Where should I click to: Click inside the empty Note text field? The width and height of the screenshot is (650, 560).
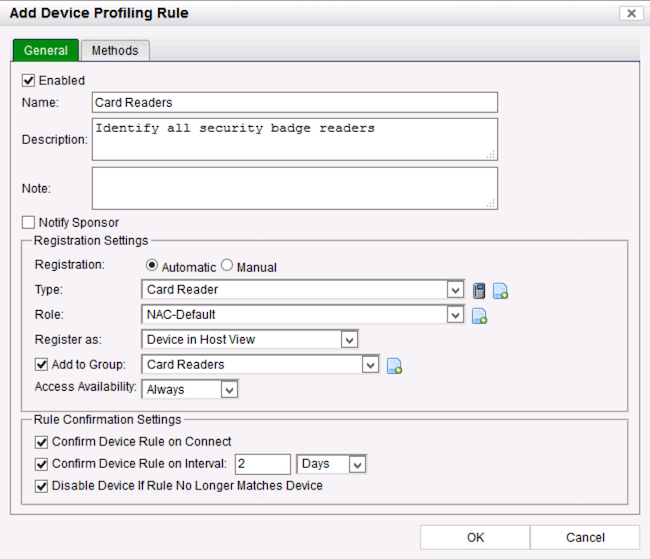click(x=294, y=188)
